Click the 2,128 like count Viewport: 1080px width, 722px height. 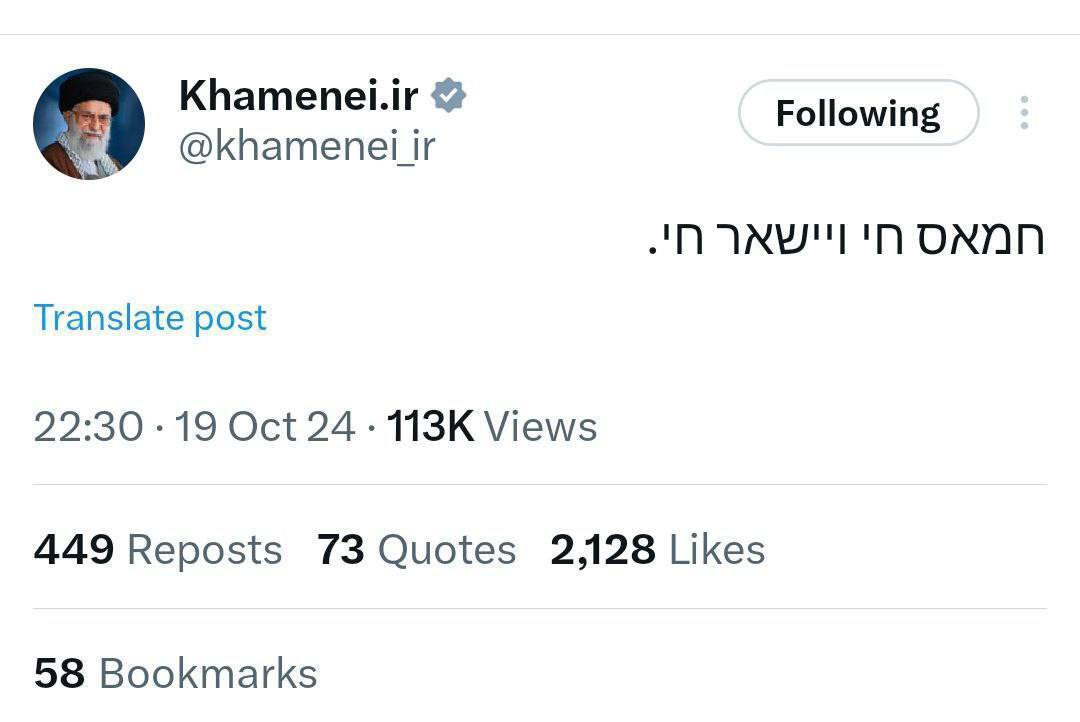click(603, 550)
